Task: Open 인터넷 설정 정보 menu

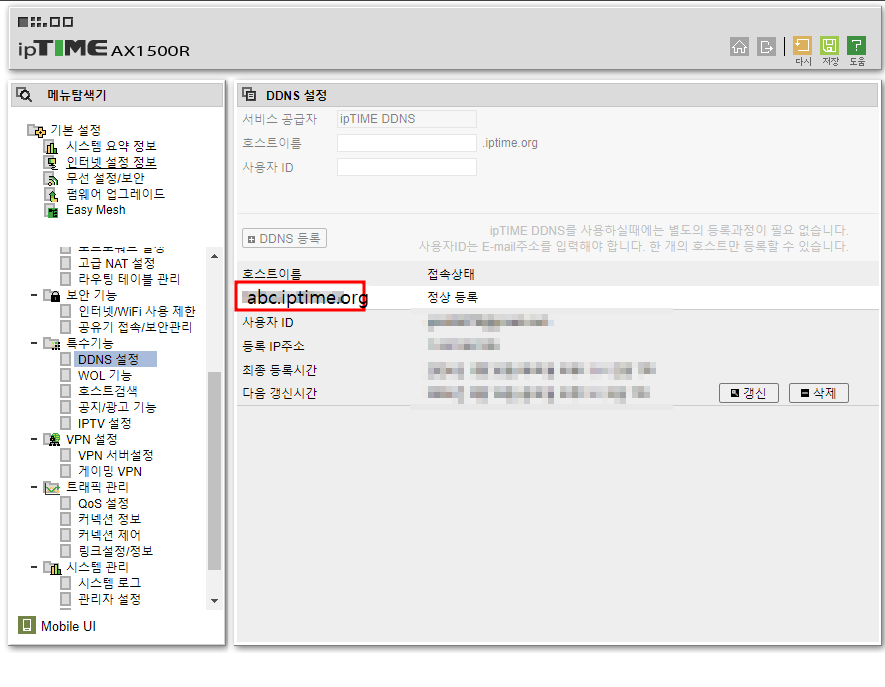Action: pyautogui.click(x=111, y=162)
